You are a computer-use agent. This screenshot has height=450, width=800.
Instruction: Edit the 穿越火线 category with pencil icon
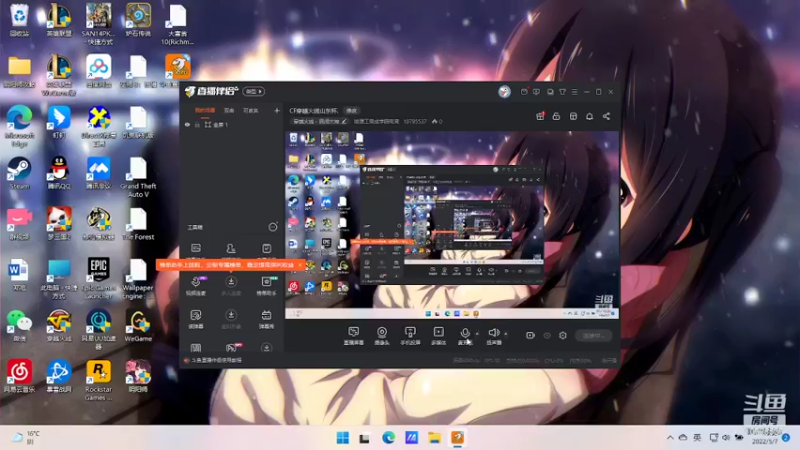(344, 121)
